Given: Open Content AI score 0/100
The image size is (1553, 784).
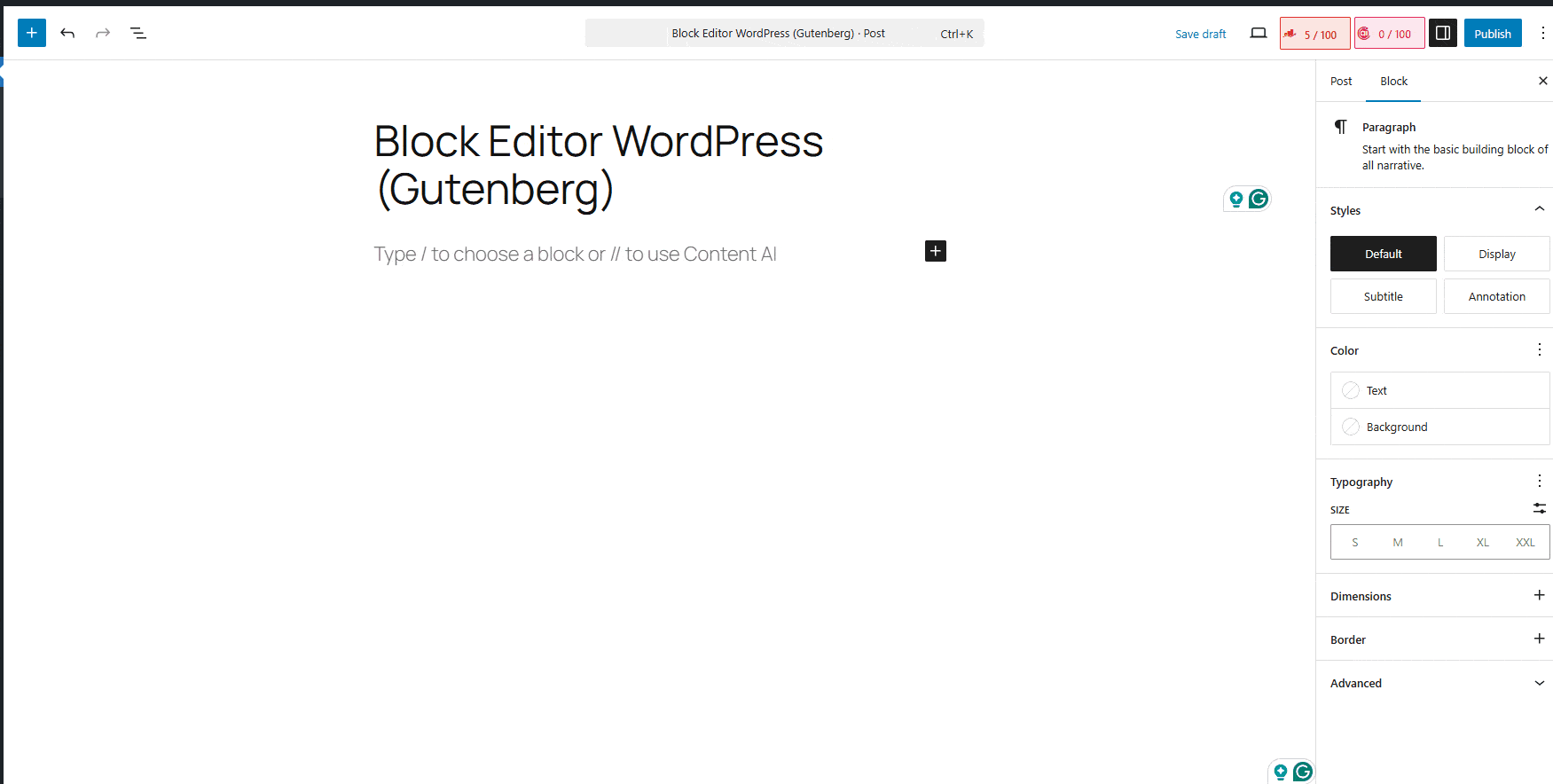Looking at the screenshot, I should pyautogui.click(x=1390, y=34).
